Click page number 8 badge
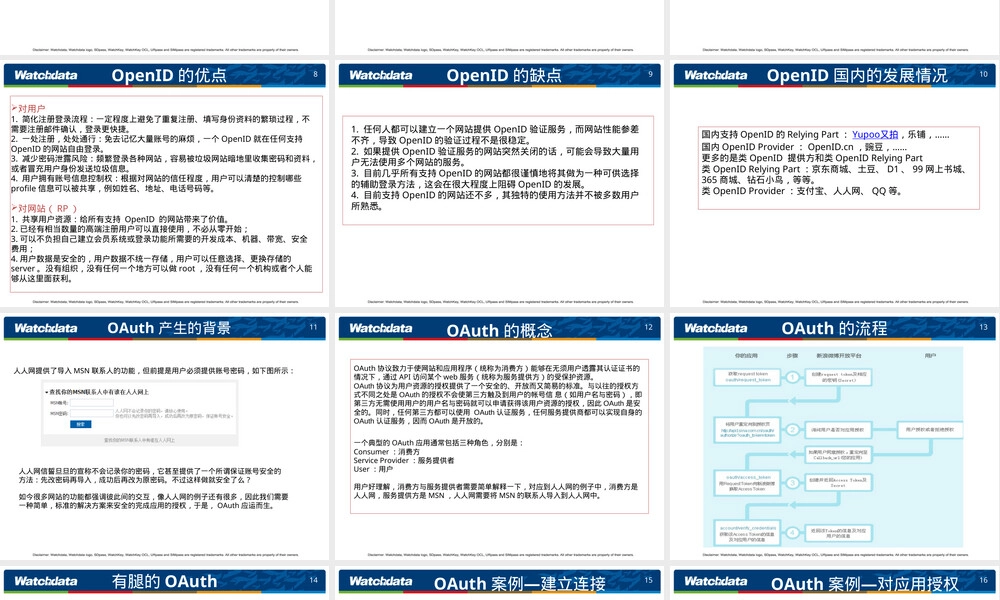Image resolution: width=1000 pixels, height=600 pixels. [x=315, y=74]
